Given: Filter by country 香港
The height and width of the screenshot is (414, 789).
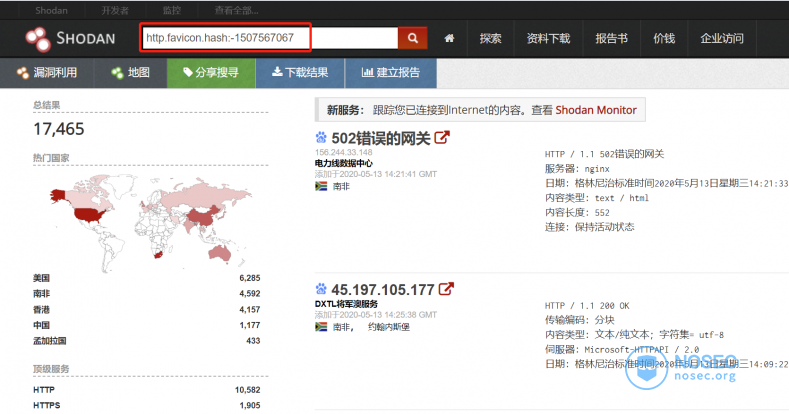Looking at the screenshot, I should [x=41, y=309].
